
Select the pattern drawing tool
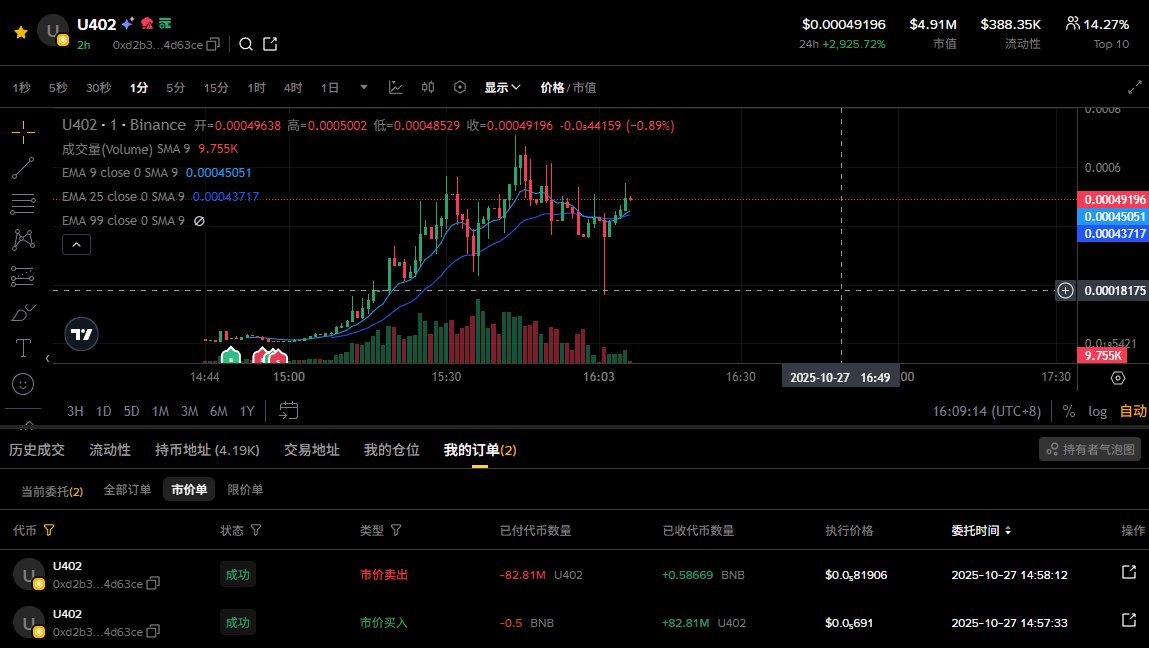pos(23,239)
